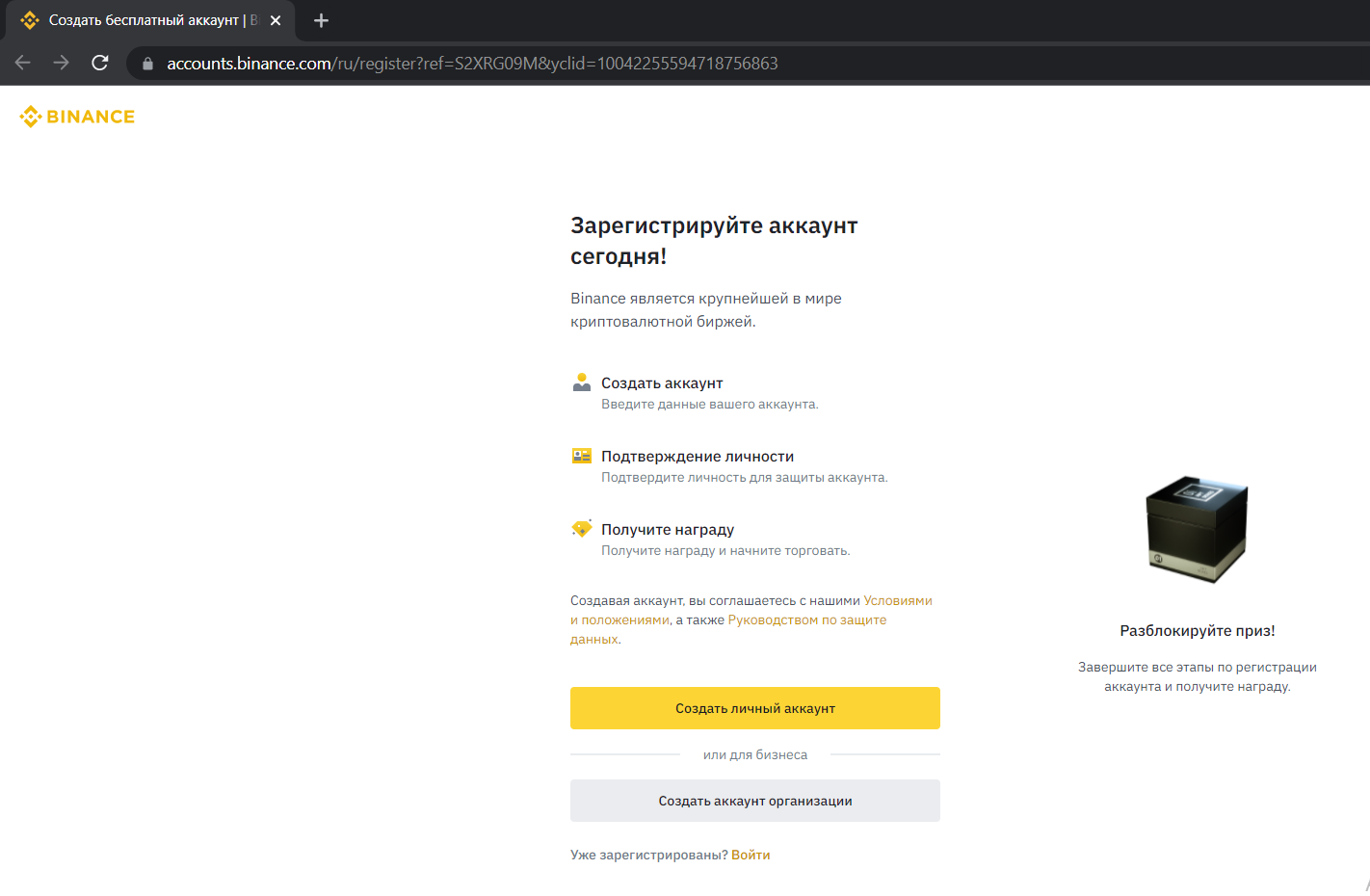Reload the page with the refresh icon

(100, 63)
